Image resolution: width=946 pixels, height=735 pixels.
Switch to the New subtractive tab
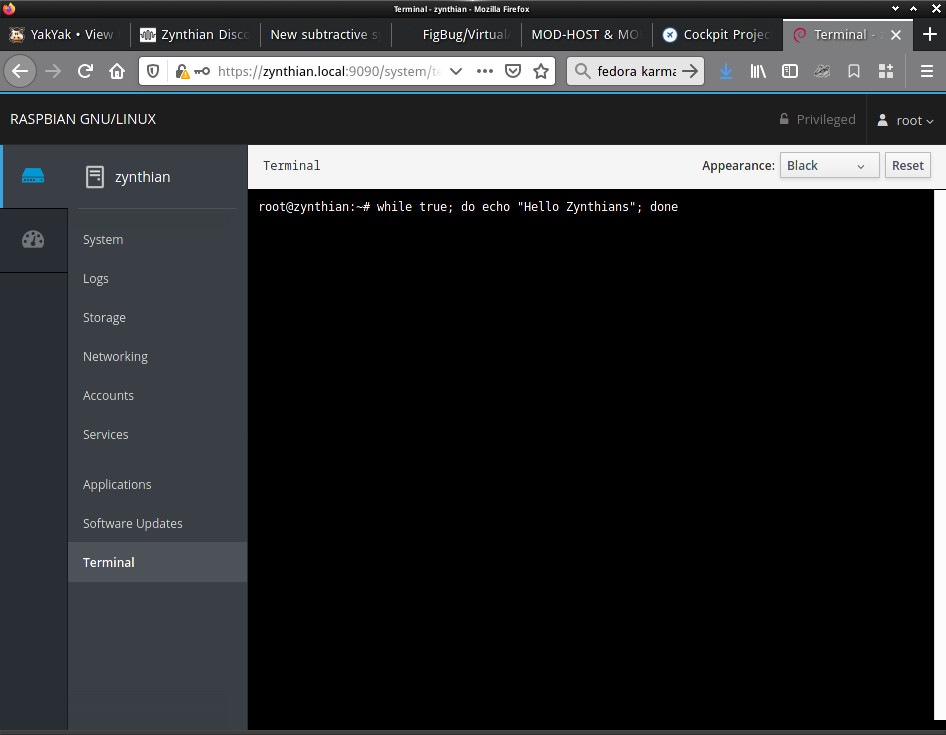click(x=326, y=34)
